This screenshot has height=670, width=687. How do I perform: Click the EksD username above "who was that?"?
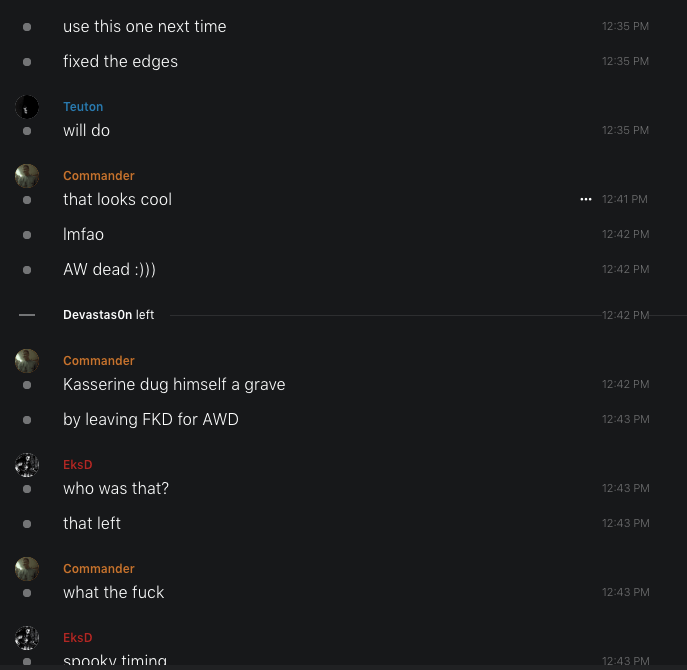(x=78, y=465)
